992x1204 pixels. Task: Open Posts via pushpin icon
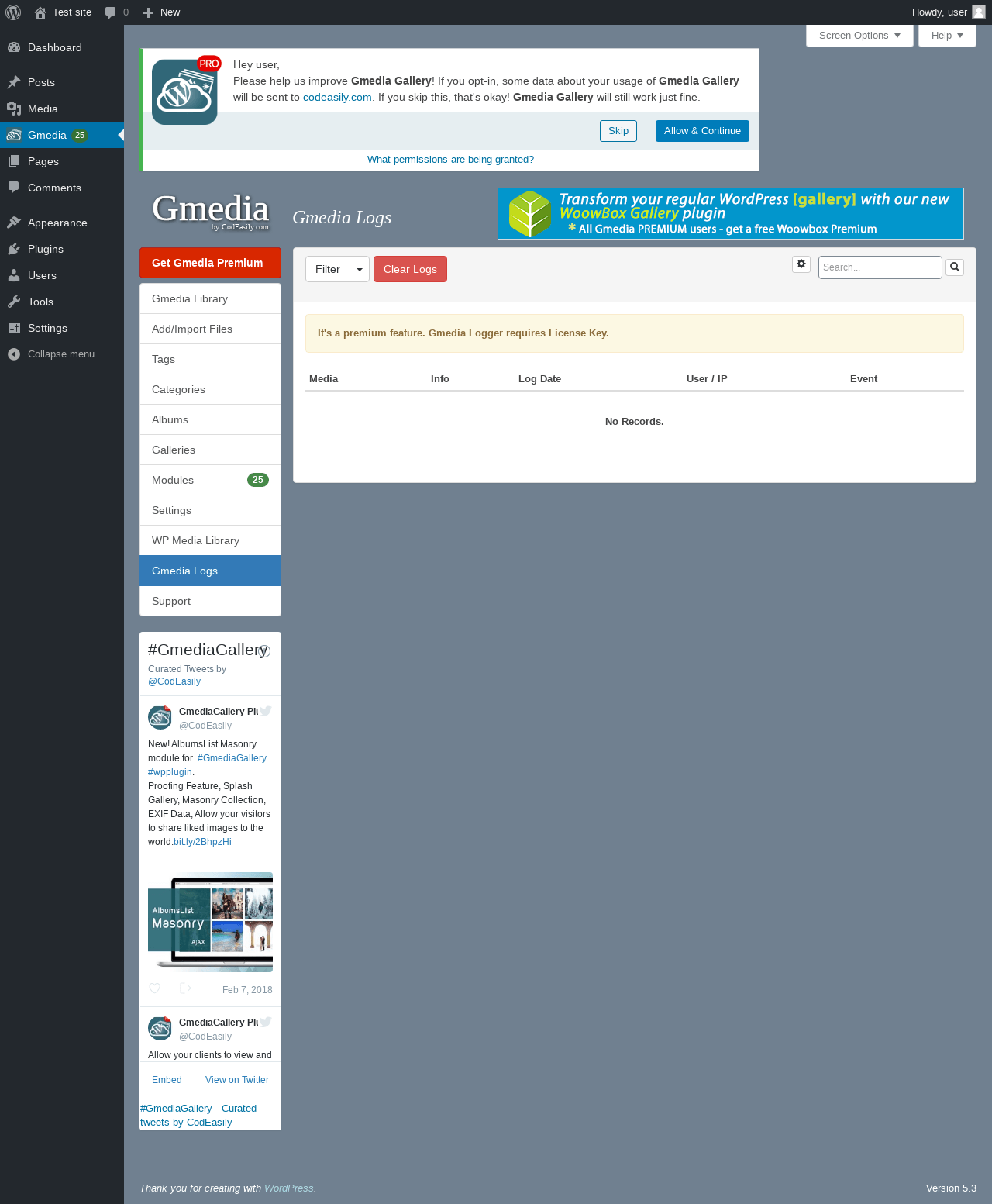[14, 82]
